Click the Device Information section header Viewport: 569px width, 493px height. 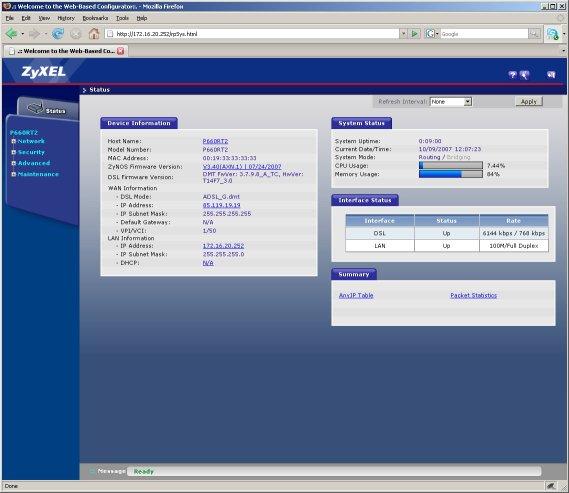139,123
